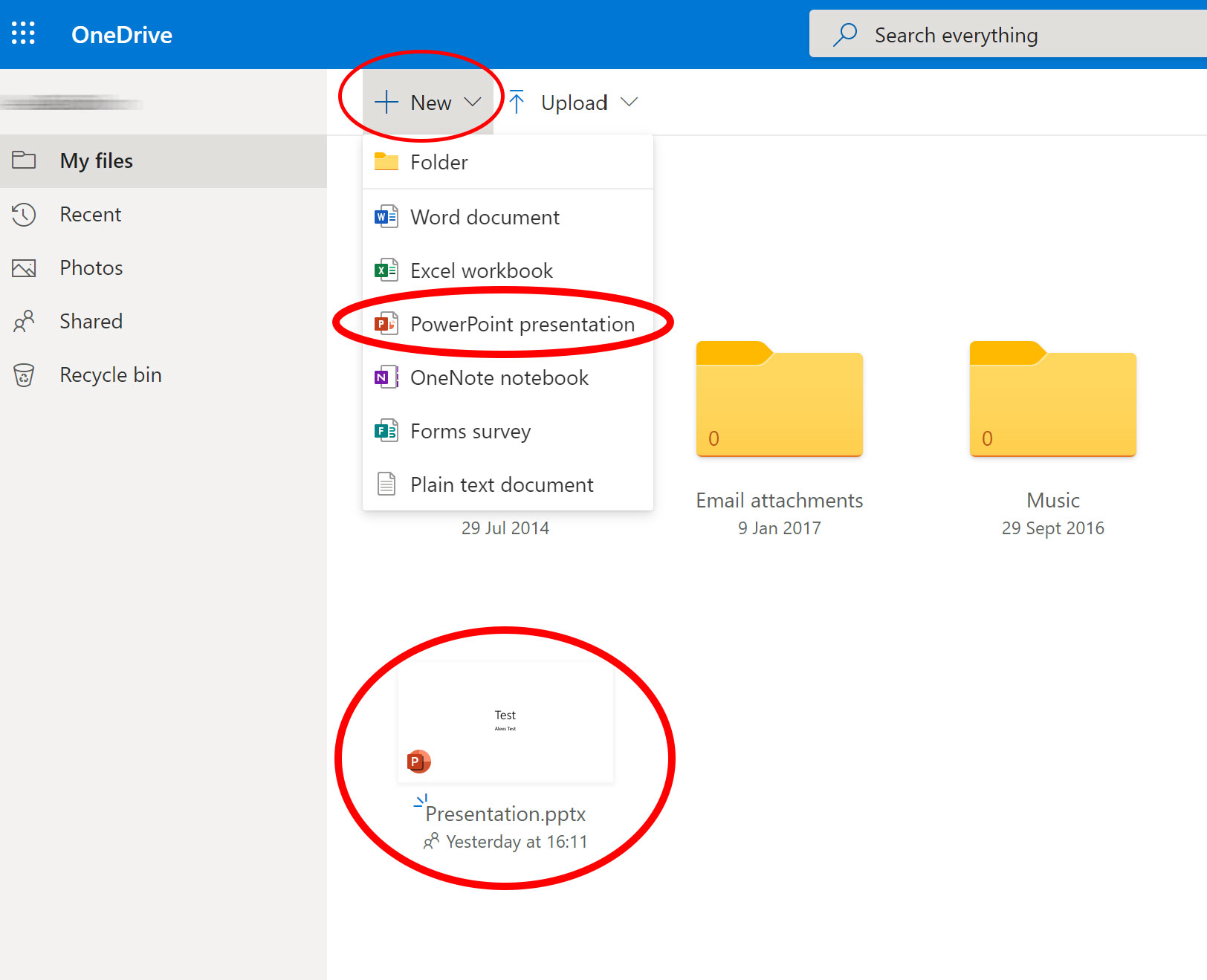Open Shared items view
Viewport: 1207px width, 980px height.
pyautogui.click(x=164, y=322)
